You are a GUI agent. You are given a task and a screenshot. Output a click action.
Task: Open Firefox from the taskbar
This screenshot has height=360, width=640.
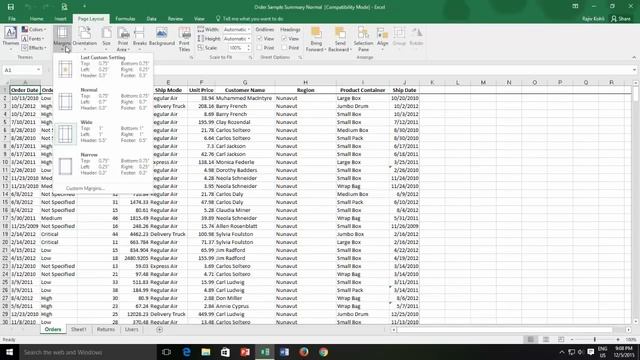click(x=304, y=352)
